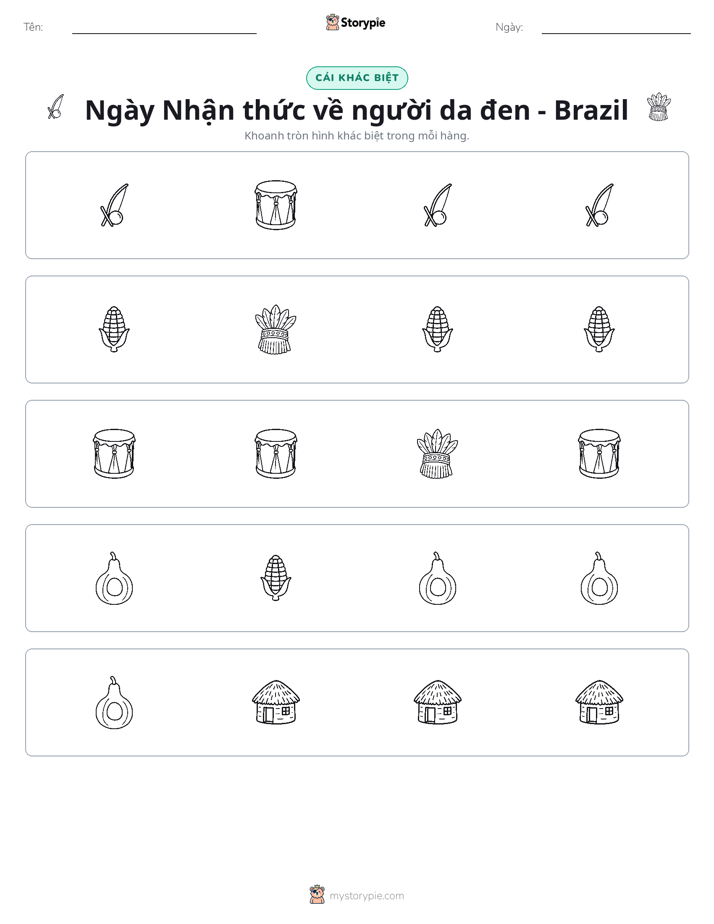The image size is (714, 924).
Task: Click the Storypie bear logo at top
Action: 332,22
